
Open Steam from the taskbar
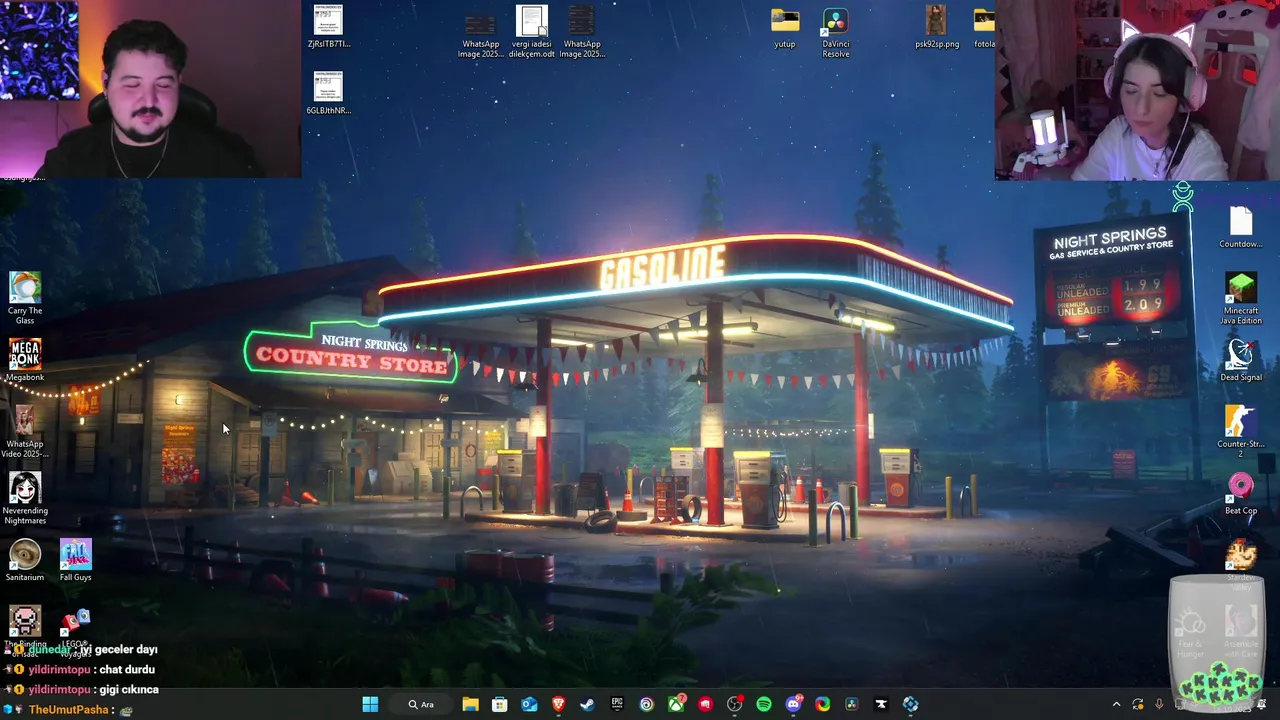(587, 704)
